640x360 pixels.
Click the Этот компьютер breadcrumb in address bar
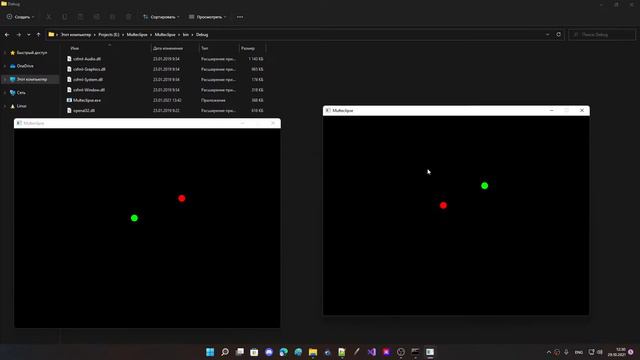(76, 35)
